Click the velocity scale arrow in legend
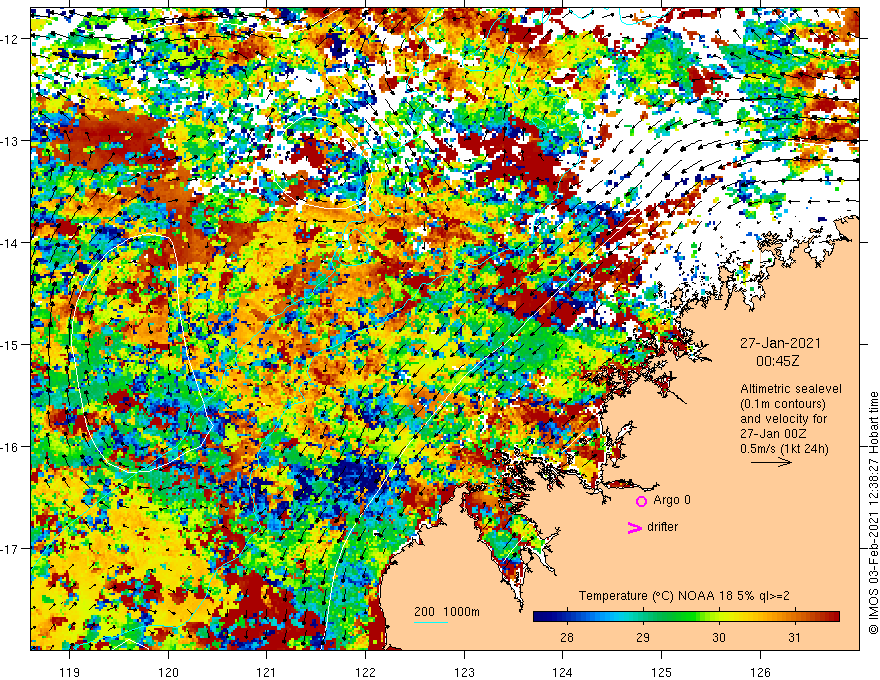 point(771,462)
